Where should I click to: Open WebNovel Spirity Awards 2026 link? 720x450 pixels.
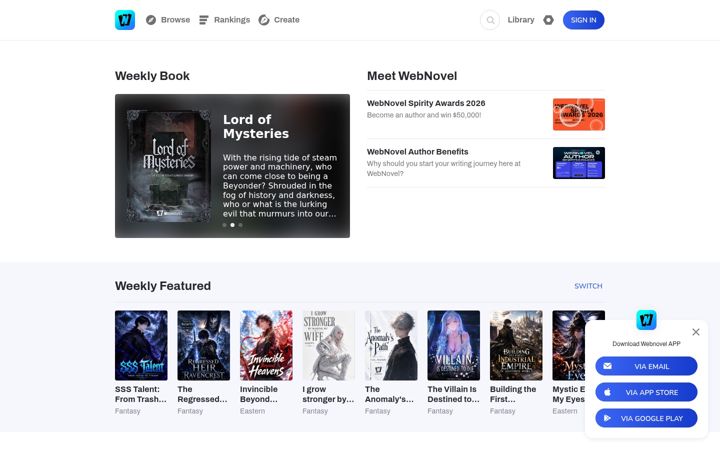pos(426,103)
